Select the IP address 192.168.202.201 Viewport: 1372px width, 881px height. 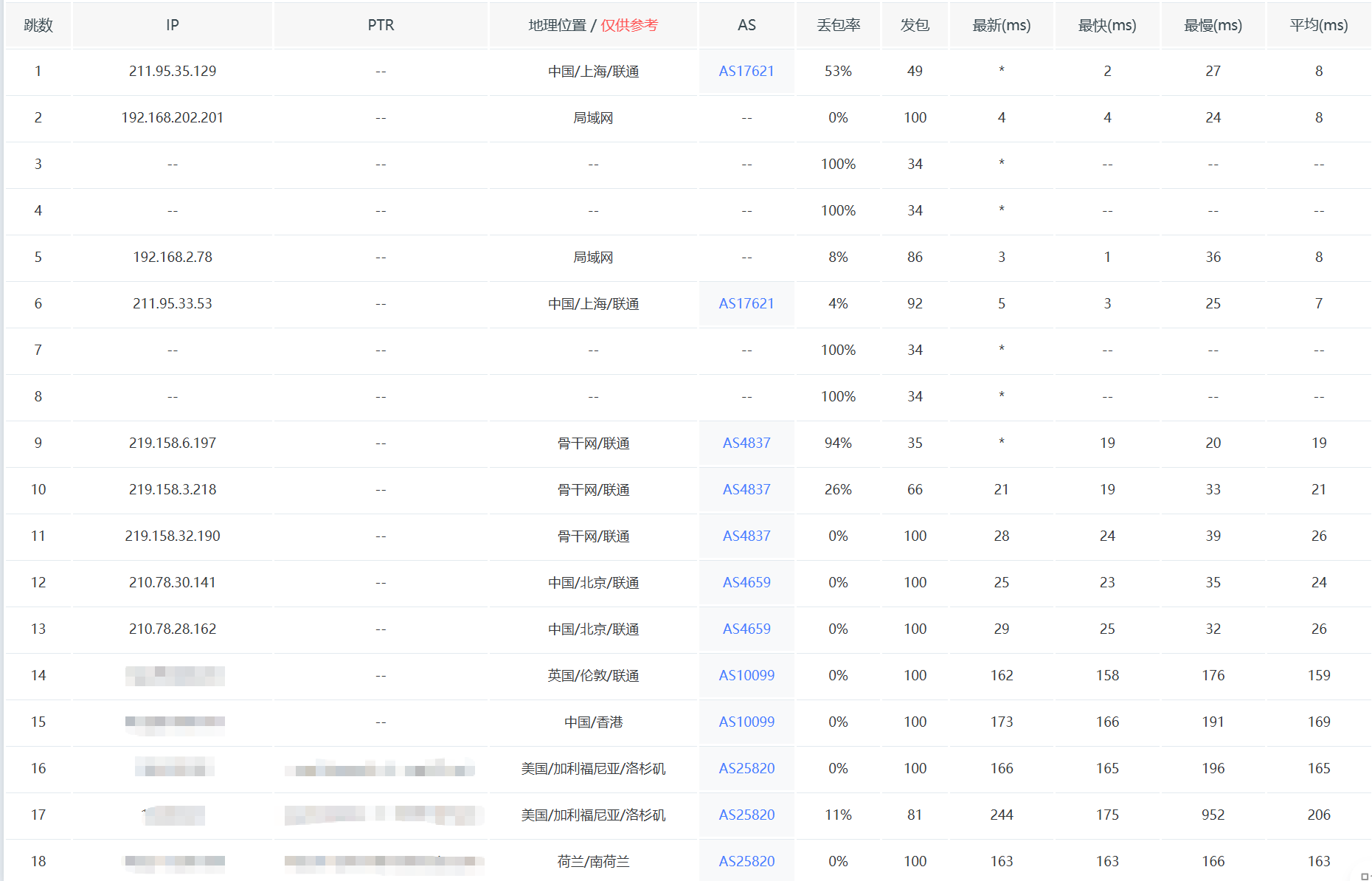173,117
